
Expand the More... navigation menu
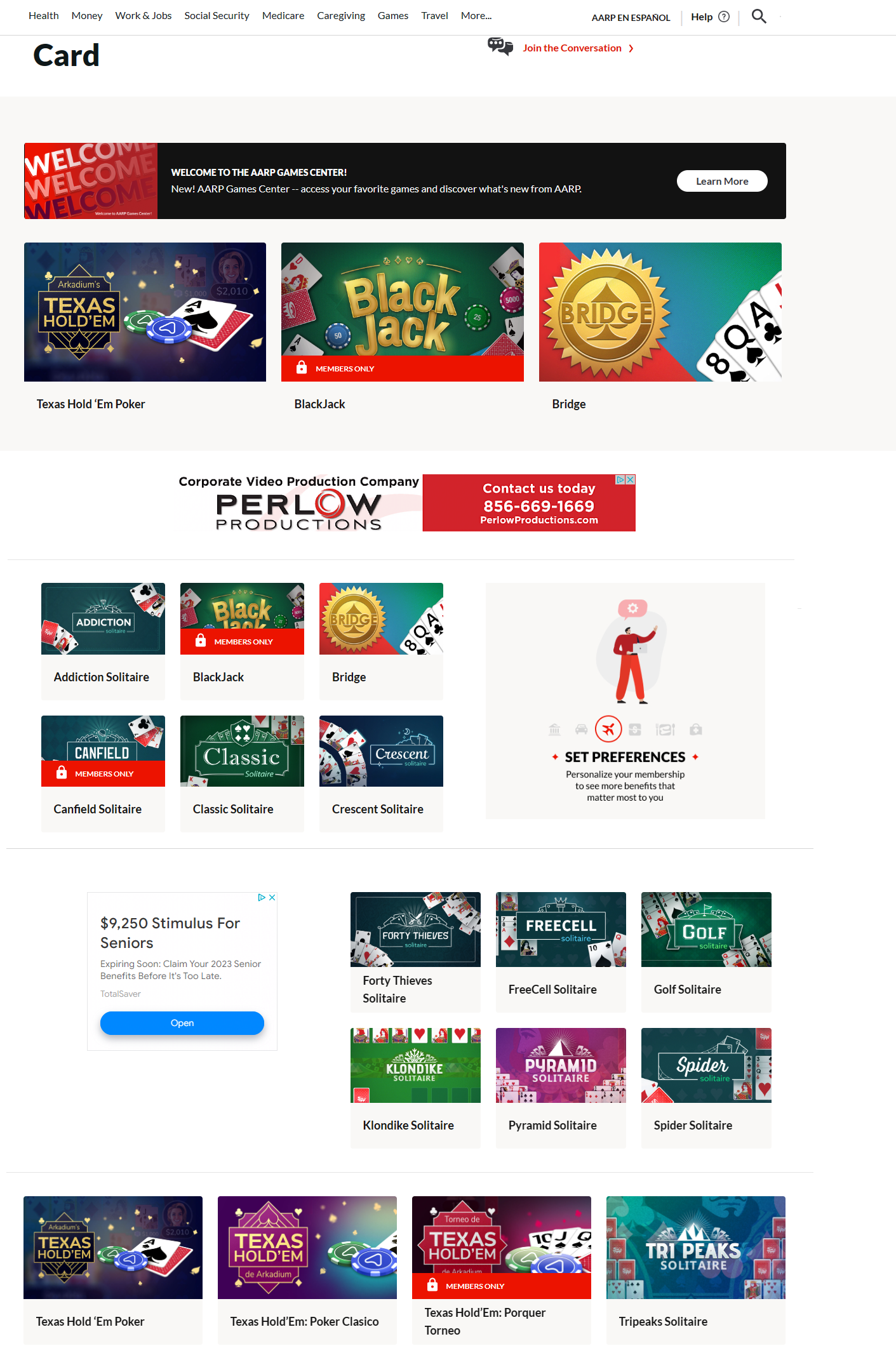pos(476,16)
